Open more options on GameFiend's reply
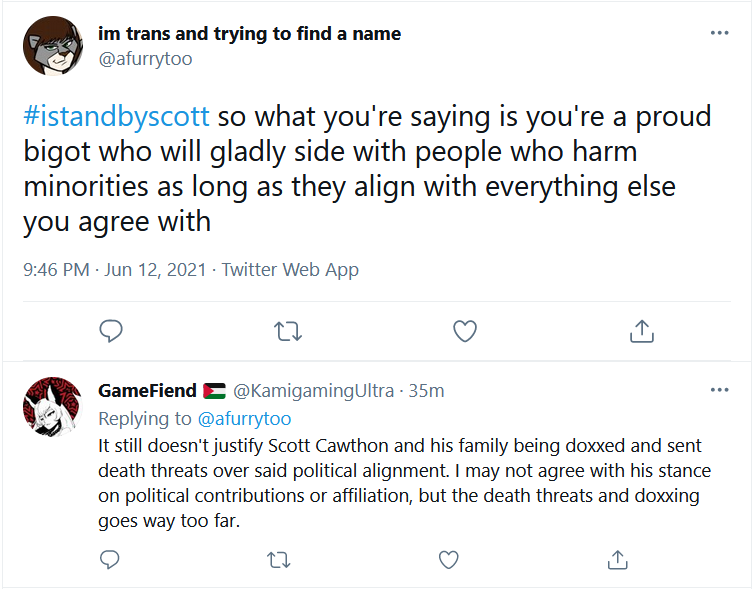 click(719, 390)
